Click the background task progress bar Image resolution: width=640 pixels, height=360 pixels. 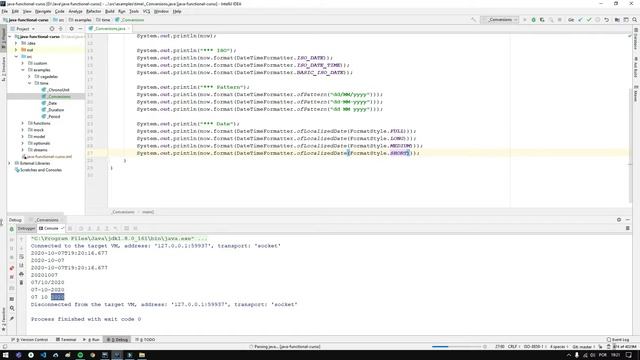(x=456, y=347)
